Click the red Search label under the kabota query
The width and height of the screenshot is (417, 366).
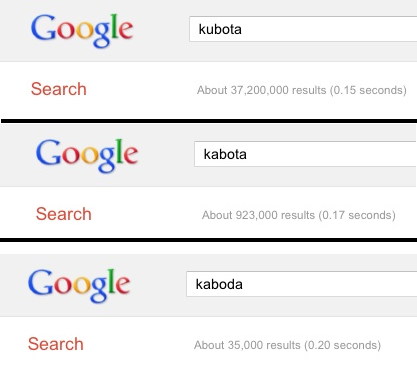(x=64, y=214)
